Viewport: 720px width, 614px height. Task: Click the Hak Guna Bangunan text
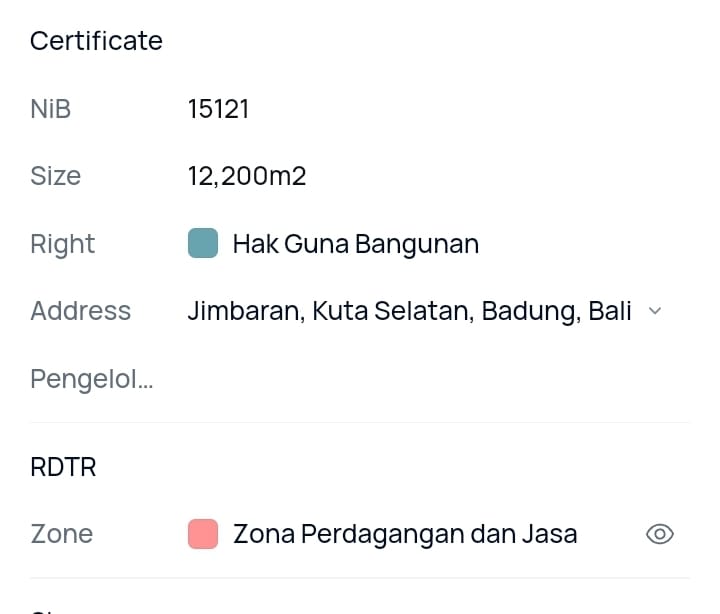(355, 243)
